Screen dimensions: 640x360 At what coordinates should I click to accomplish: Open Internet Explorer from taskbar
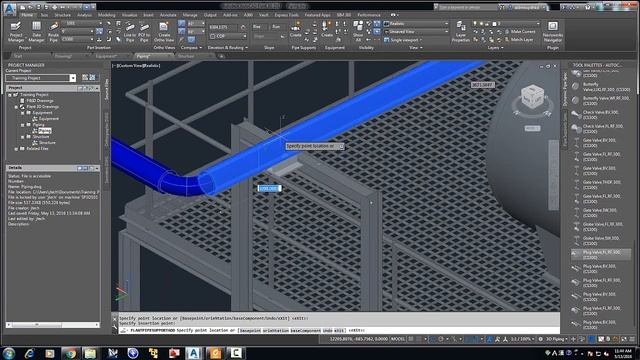point(29,353)
